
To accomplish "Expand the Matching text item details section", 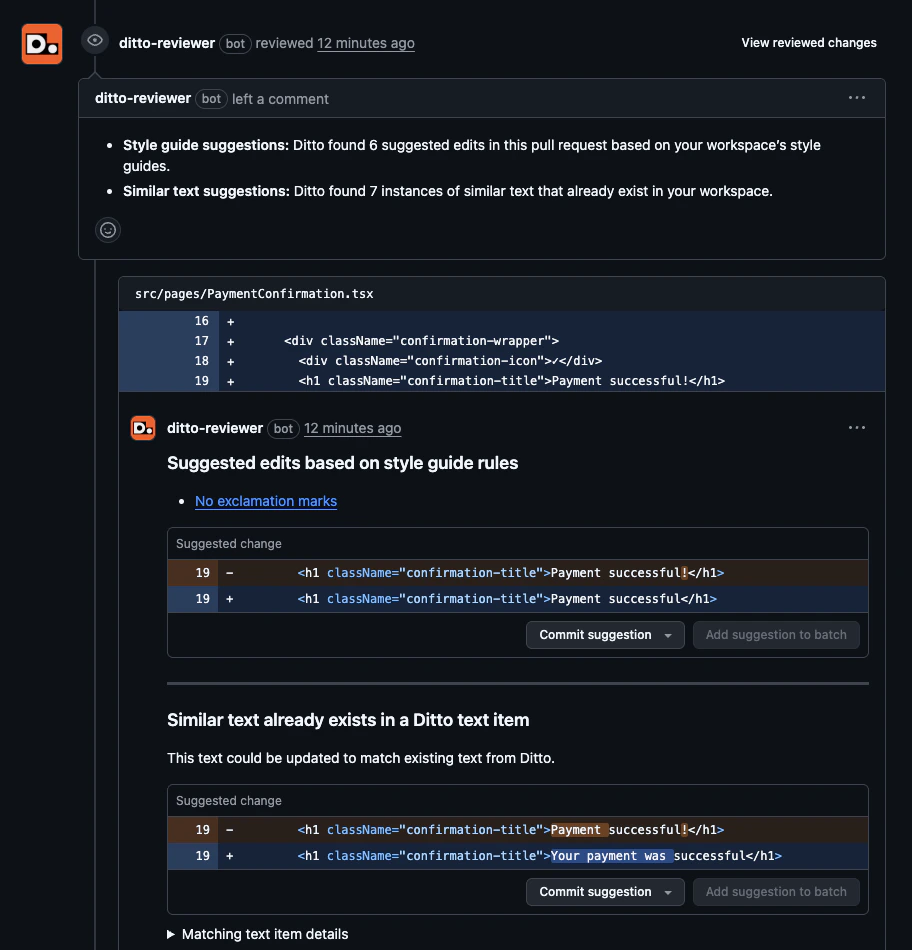I will pyautogui.click(x=264, y=934).
